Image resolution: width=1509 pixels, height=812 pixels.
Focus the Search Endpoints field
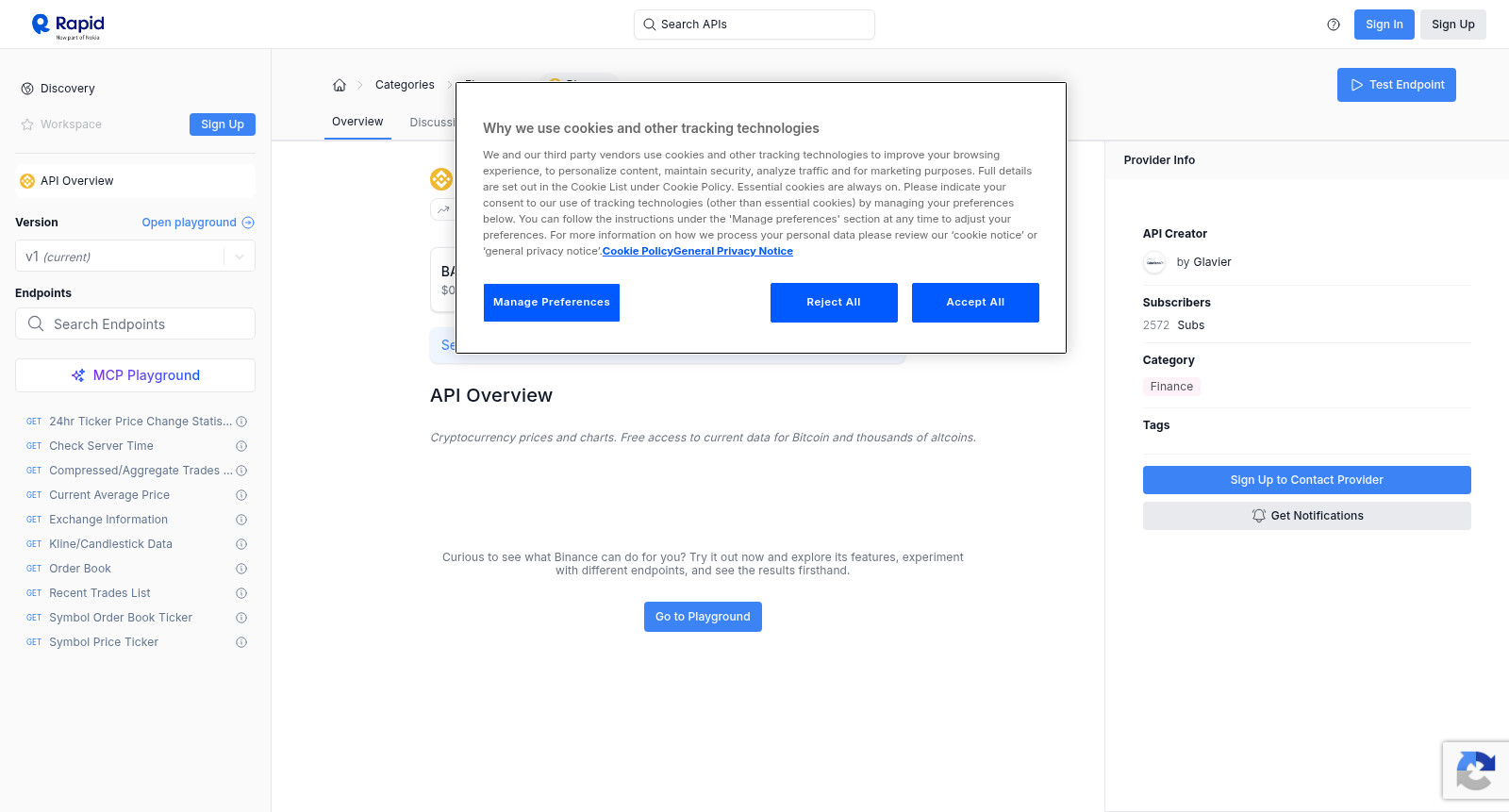coord(135,323)
